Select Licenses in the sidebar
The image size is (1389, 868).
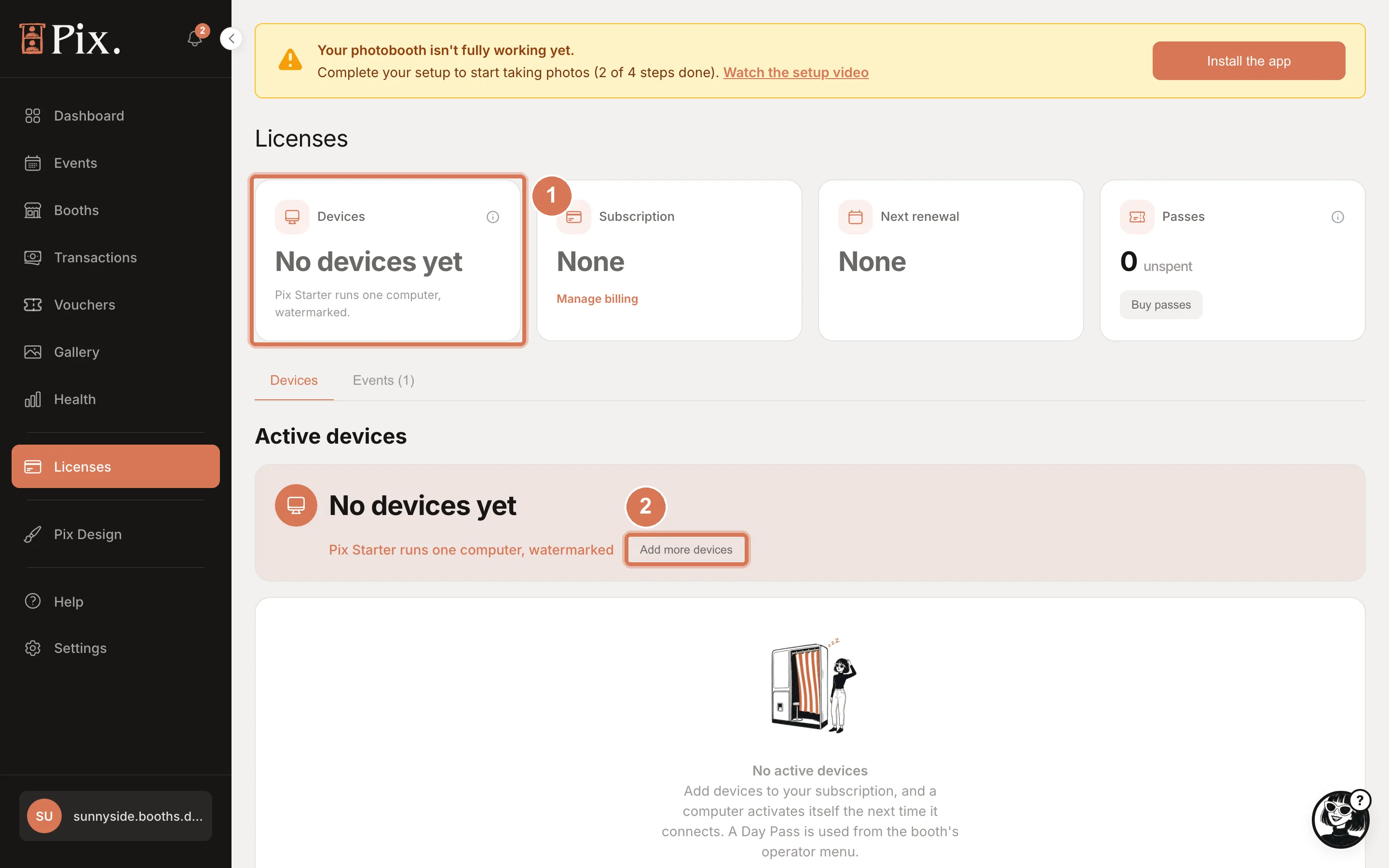tap(115, 467)
